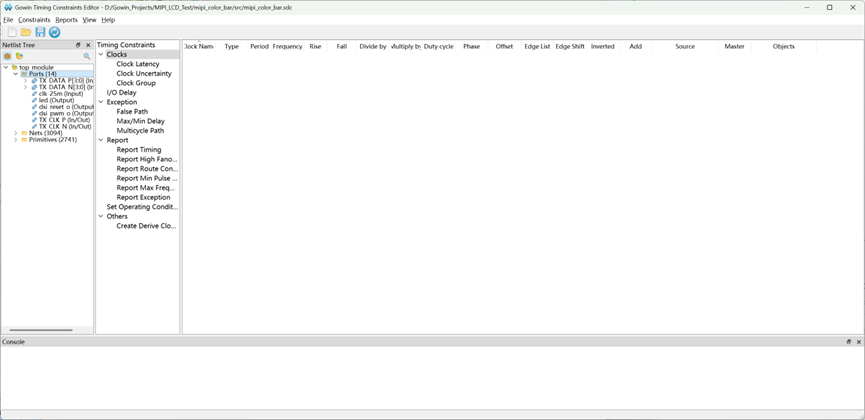The width and height of the screenshot is (865, 420).
Task: Select Max/Min Delay exception
Action: [141, 121]
